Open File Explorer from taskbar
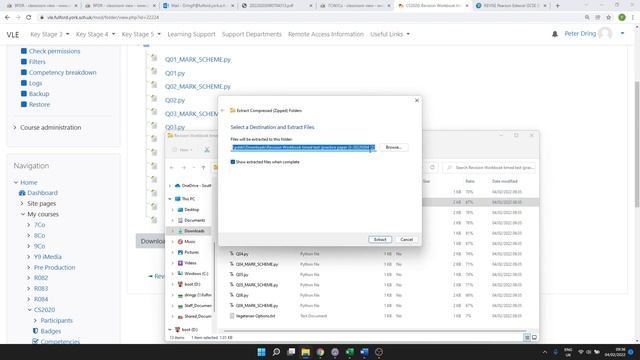The image size is (640, 360). click(x=305, y=352)
